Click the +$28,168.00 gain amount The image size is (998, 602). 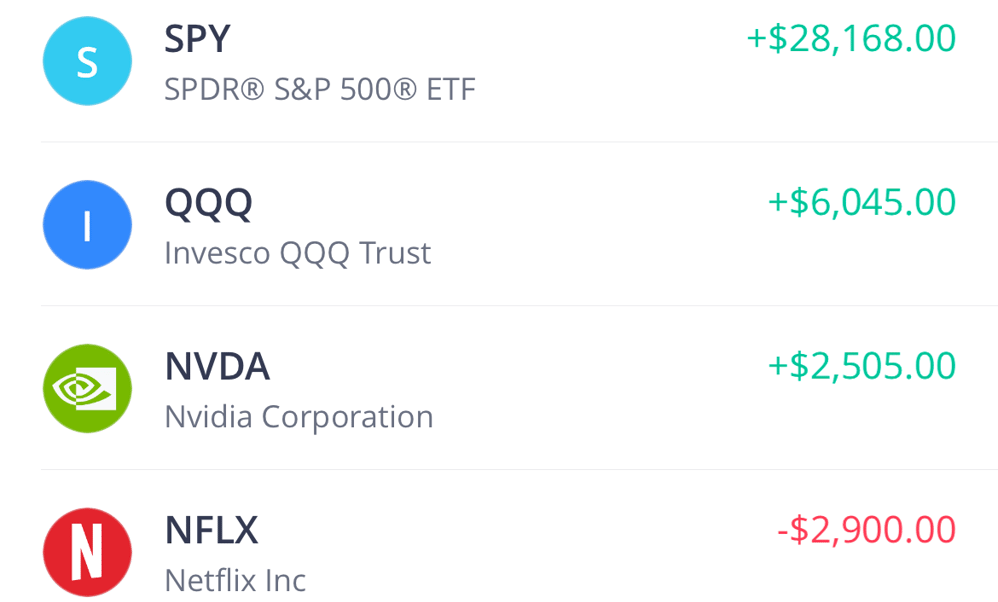(851, 39)
